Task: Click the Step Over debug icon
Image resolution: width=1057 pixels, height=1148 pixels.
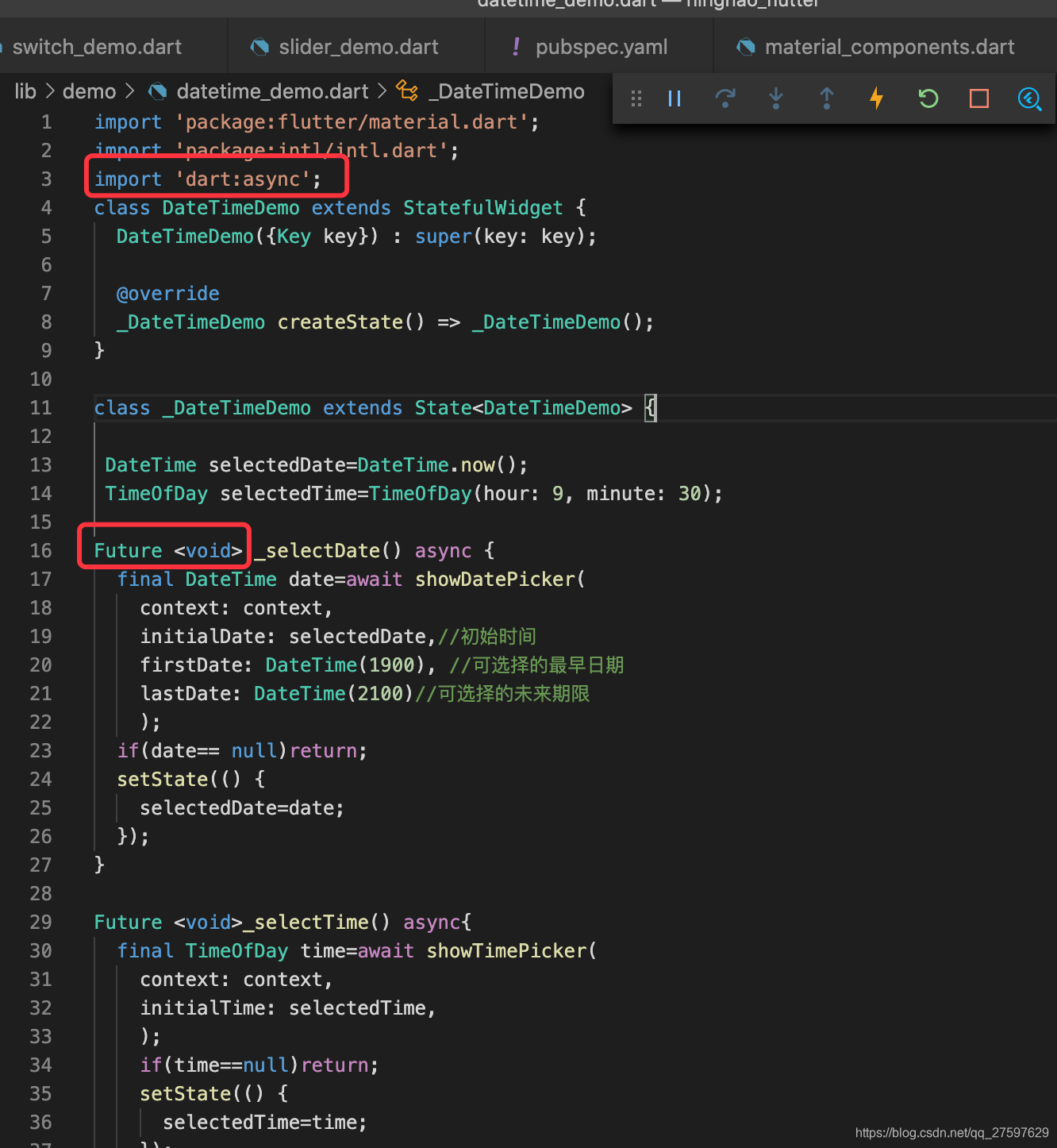Action: [725, 98]
